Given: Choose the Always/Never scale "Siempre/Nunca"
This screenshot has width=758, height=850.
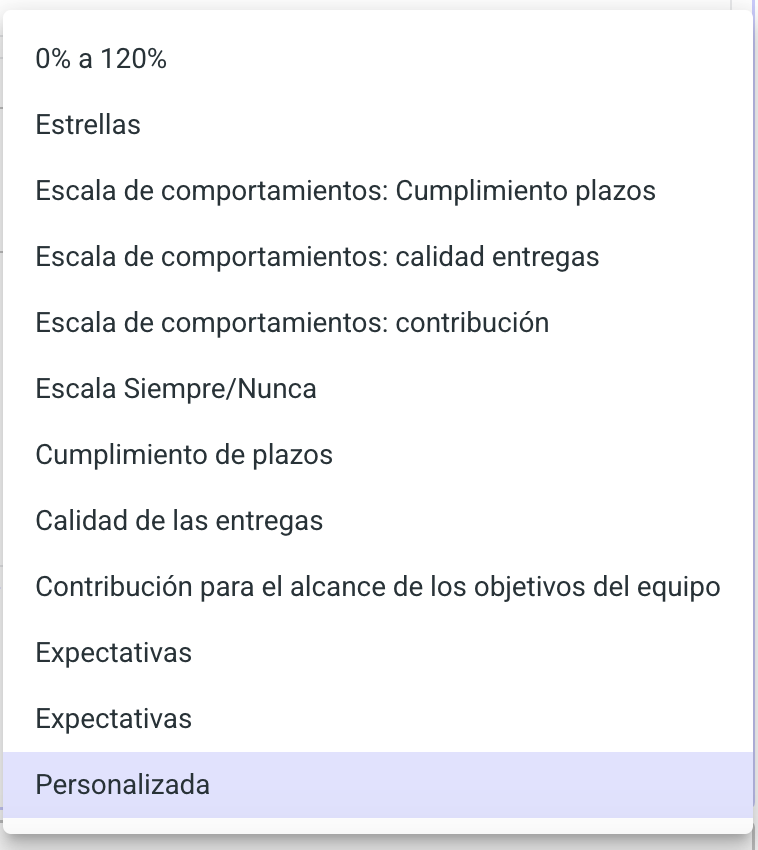Looking at the screenshot, I should [x=176, y=389].
